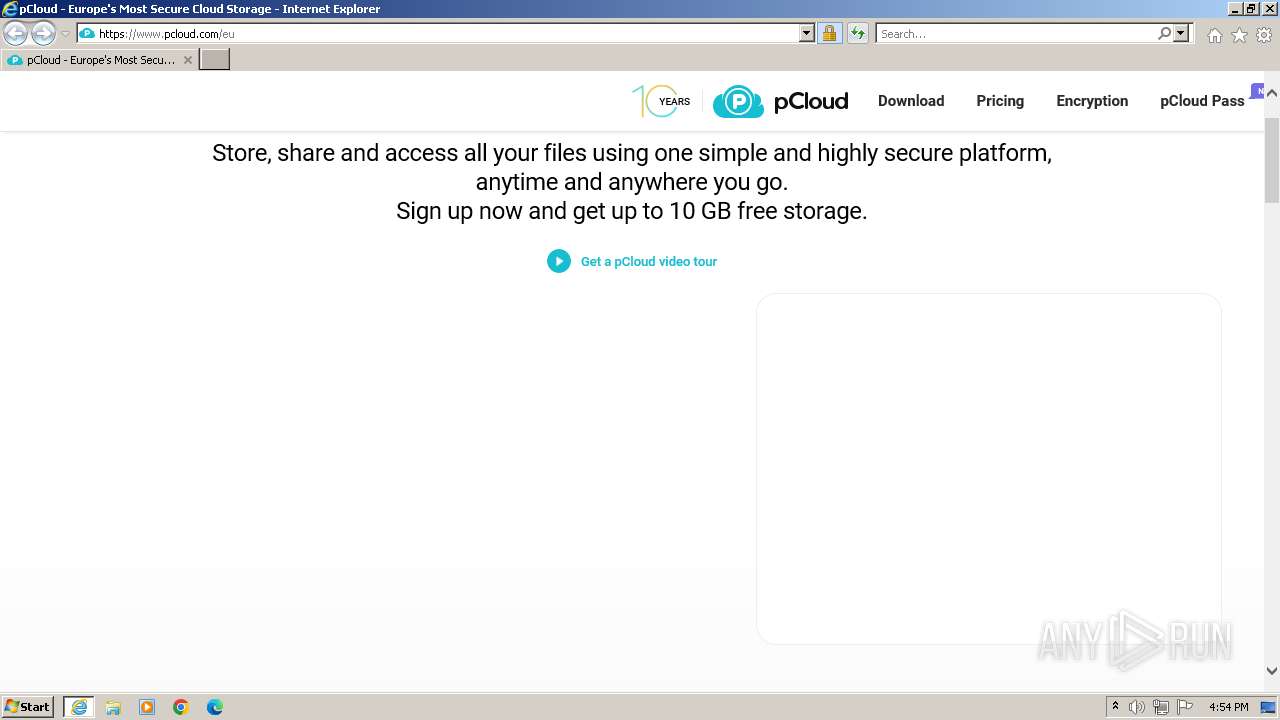Open the Pricing menu item

click(1000, 101)
